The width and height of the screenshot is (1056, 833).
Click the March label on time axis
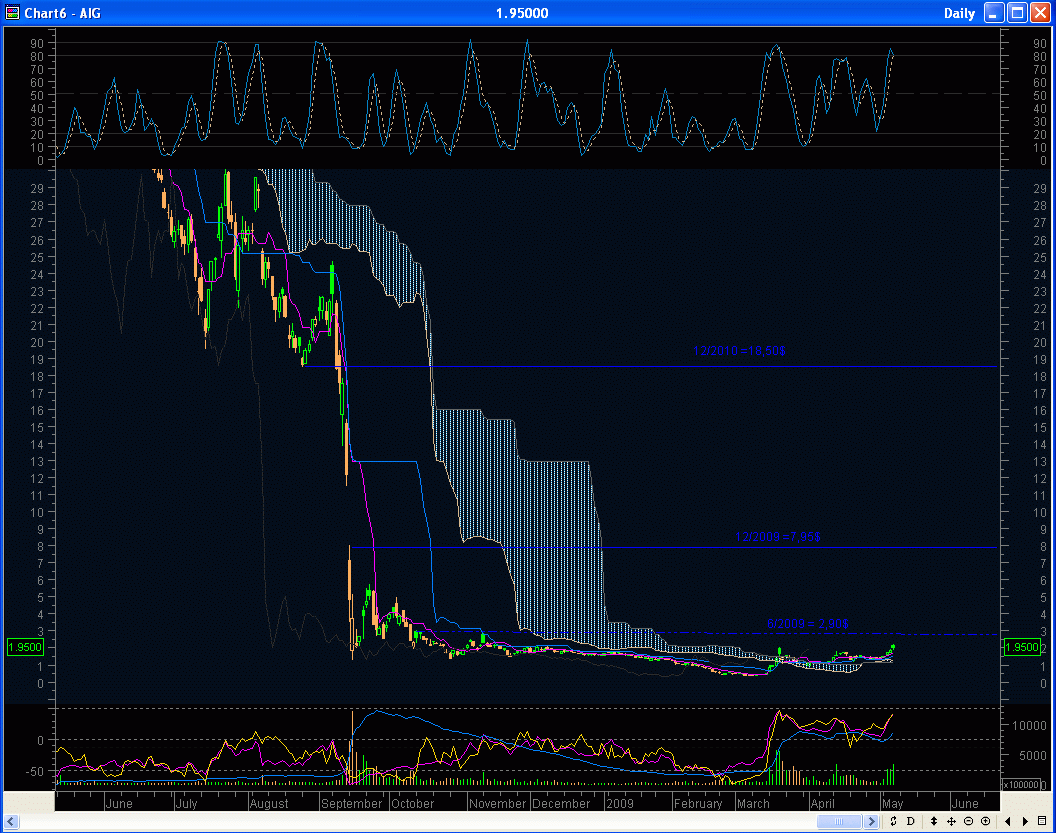753,803
